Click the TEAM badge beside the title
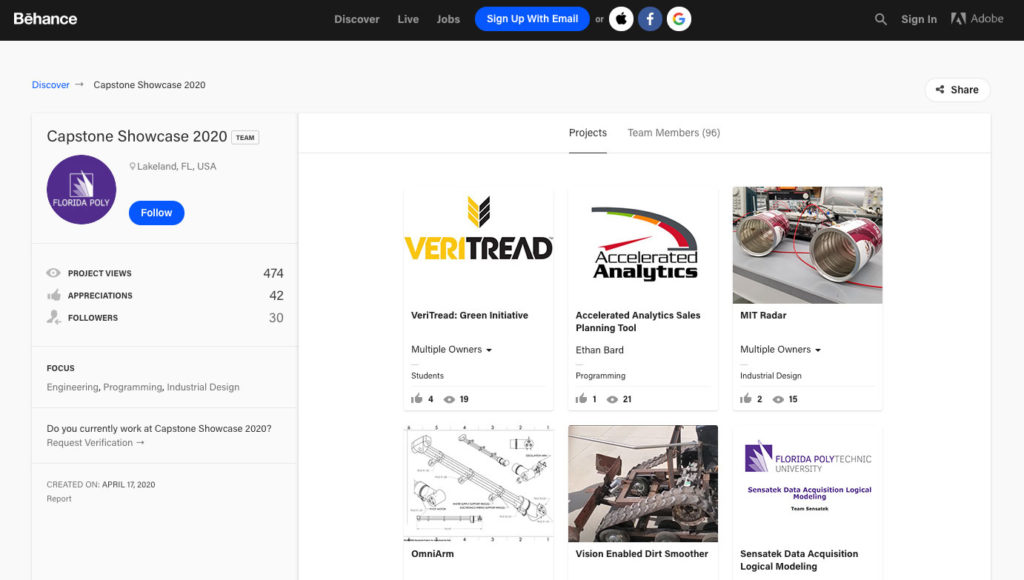The height and width of the screenshot is (580, 1024). coord(246,137)
